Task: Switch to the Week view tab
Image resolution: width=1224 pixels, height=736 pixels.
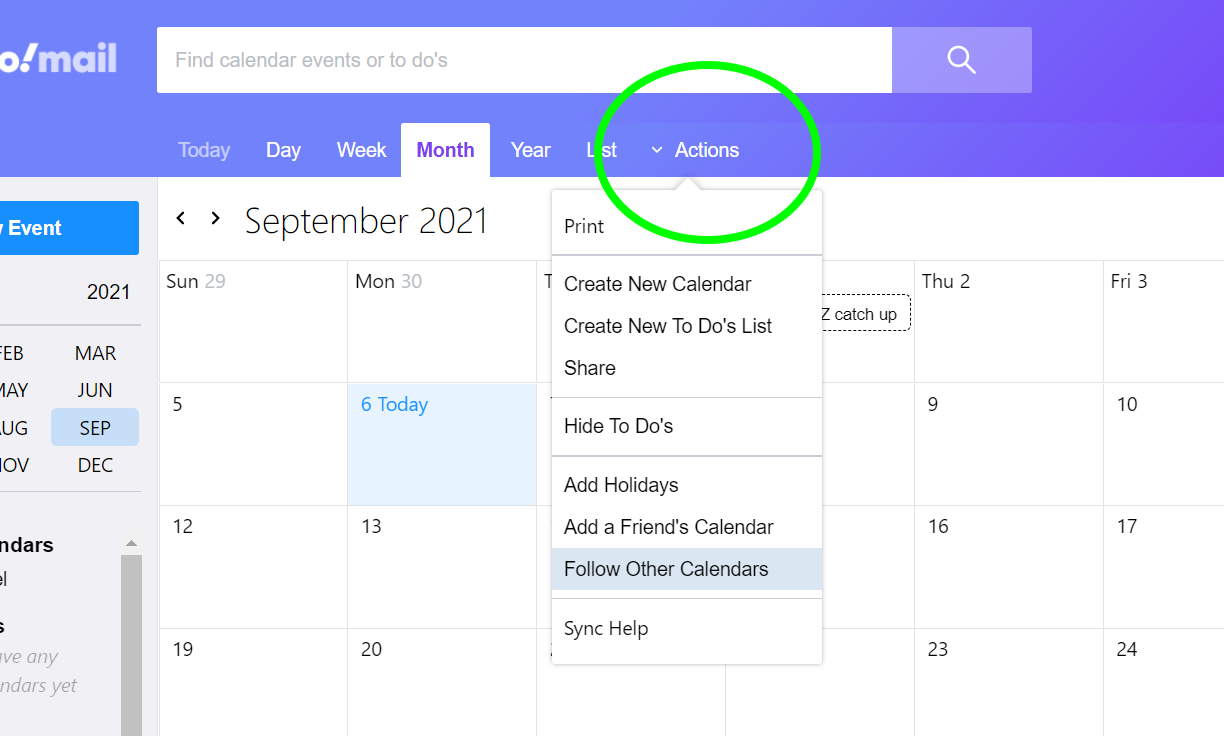Action: 361,150
